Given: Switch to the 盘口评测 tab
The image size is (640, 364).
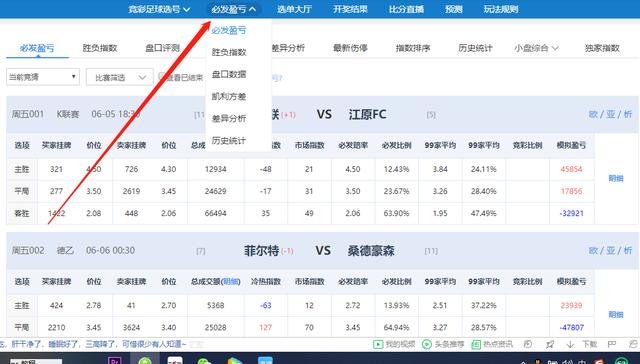Looking at the screenshot, I should pos(162,48).
